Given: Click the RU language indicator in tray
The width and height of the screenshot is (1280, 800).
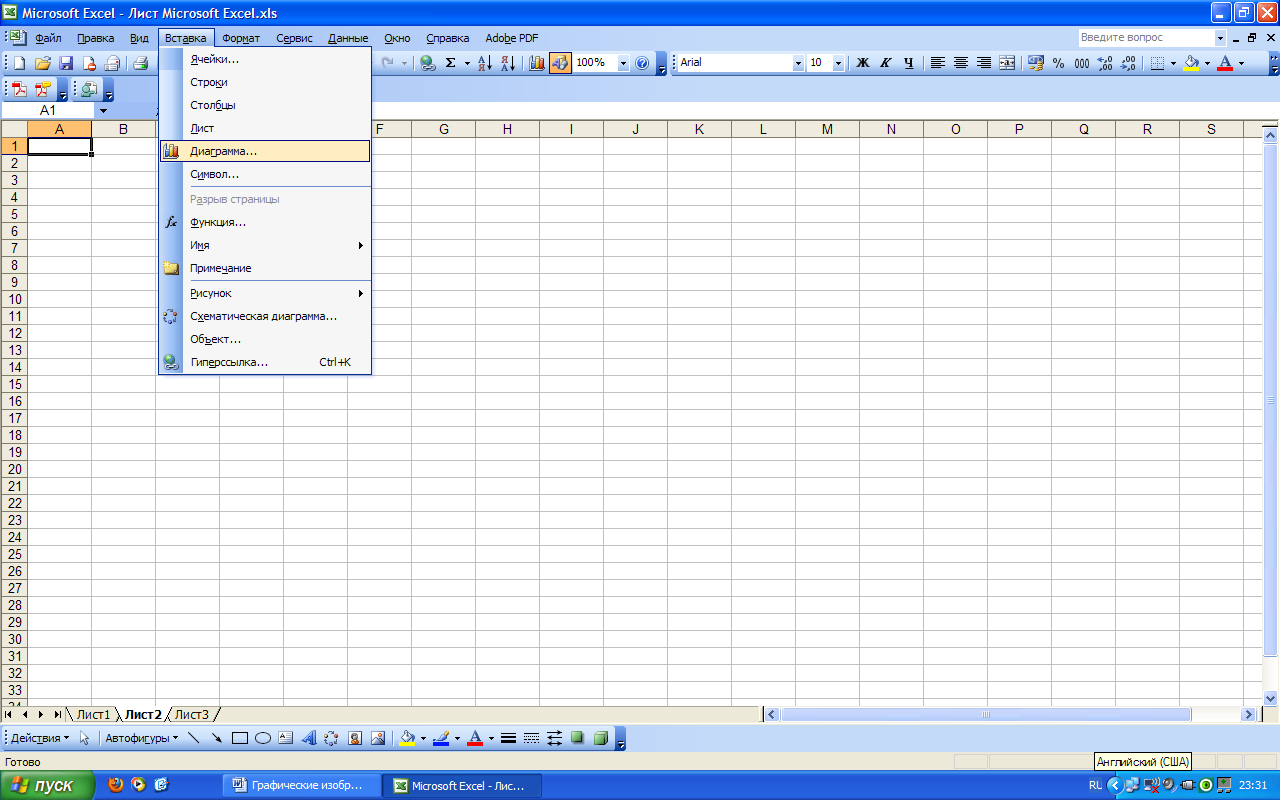Looking at the screenshot, I should [x=1095, y=785].
